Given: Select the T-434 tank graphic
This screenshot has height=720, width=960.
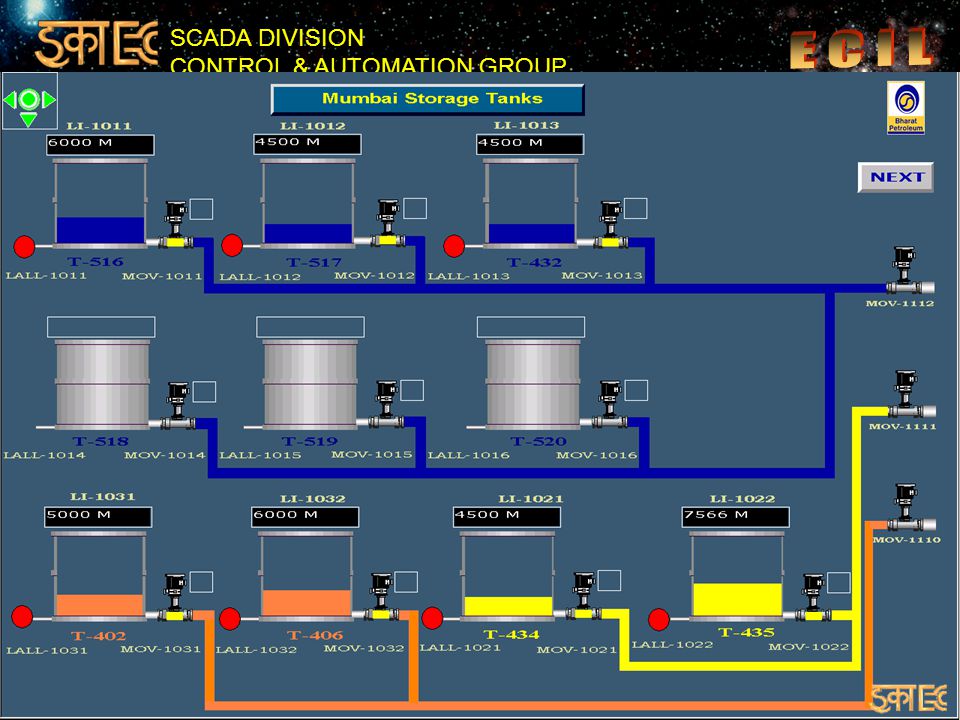Looking at the screenshot, I should point(508,576).
